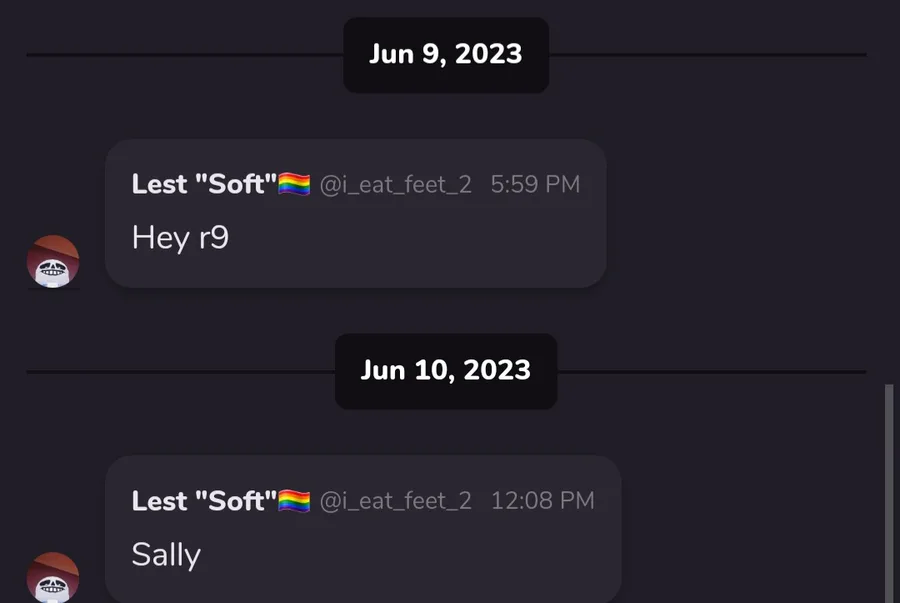Open Lest "Soft" display name above Sally
This screenshot has height=603, width=900.
[204, 501]
